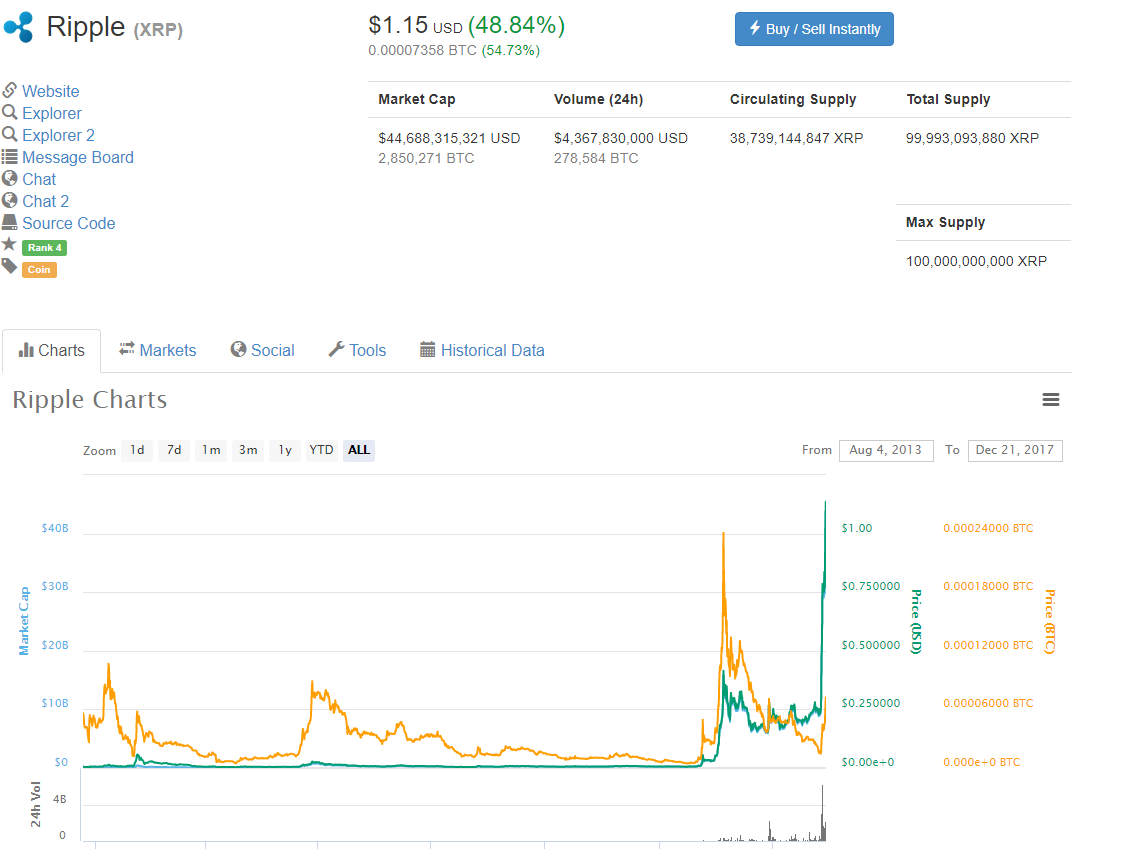Viewport: 1128px width, 849px height.
Task: Click the lightning bolt on Buy / Sell button
Action: pyautogui.click(x=755, y=28)
